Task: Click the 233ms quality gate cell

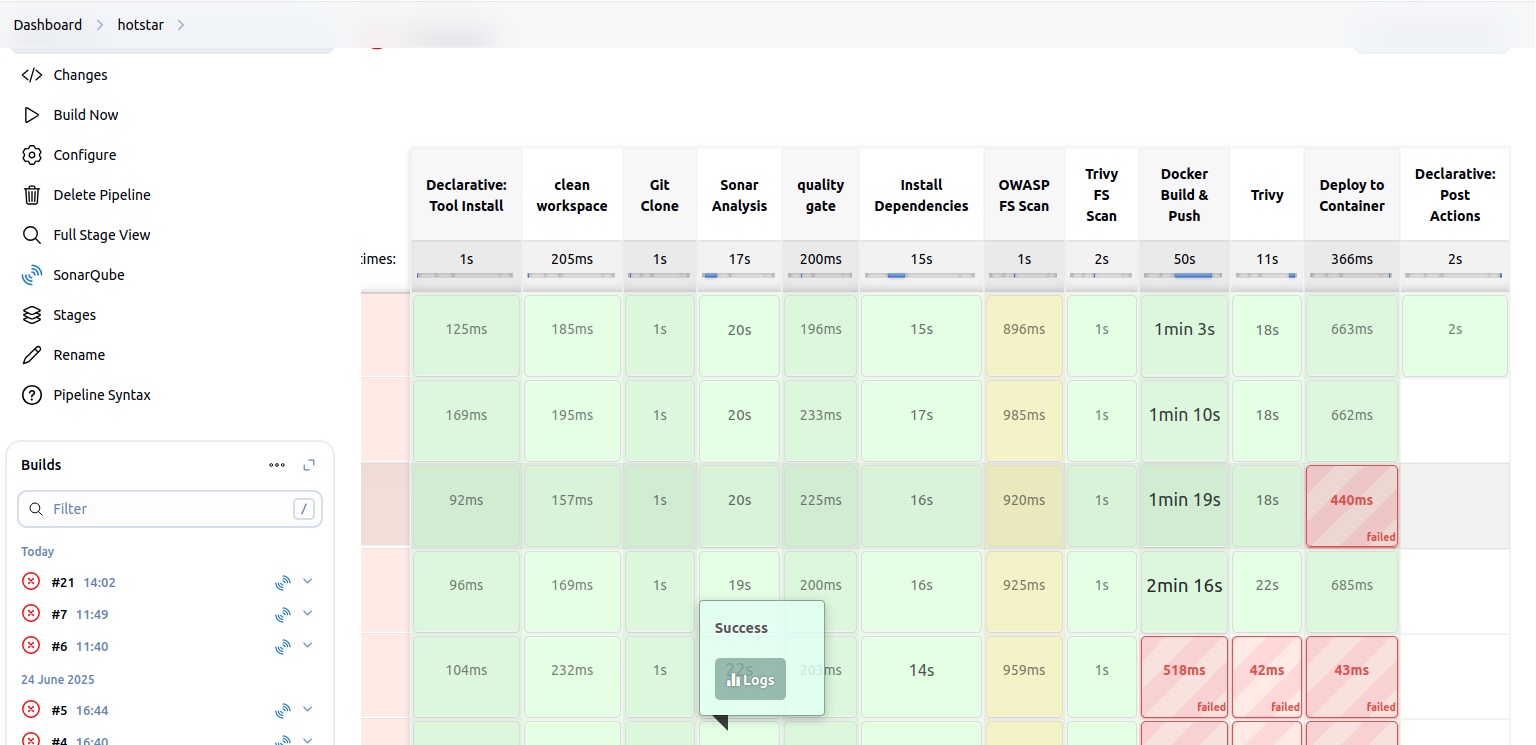Action: point(821,421)
